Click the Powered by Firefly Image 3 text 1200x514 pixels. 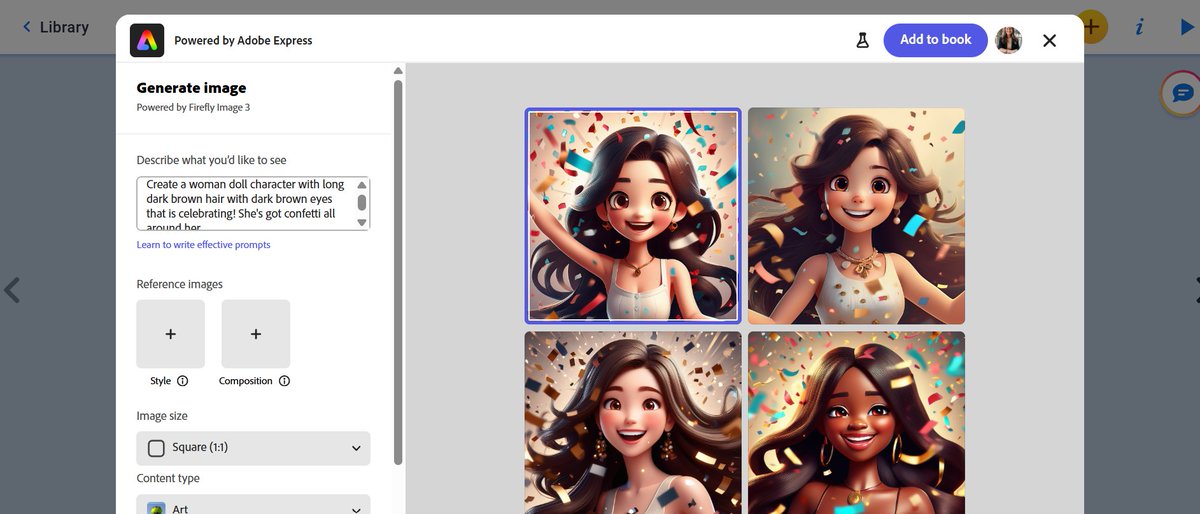(193, 107)
